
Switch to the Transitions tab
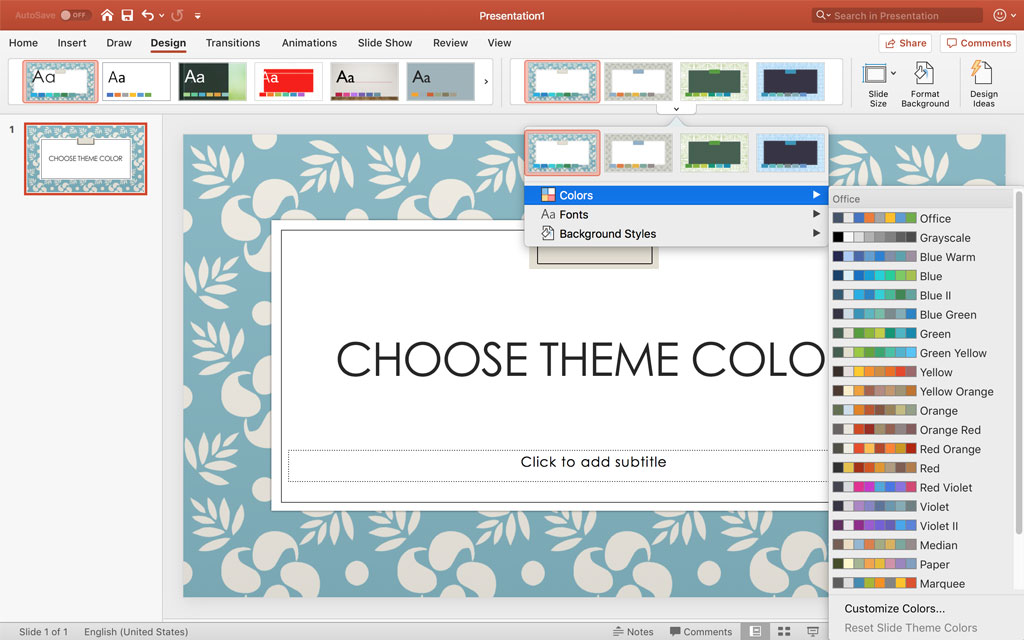coord(232,43)
